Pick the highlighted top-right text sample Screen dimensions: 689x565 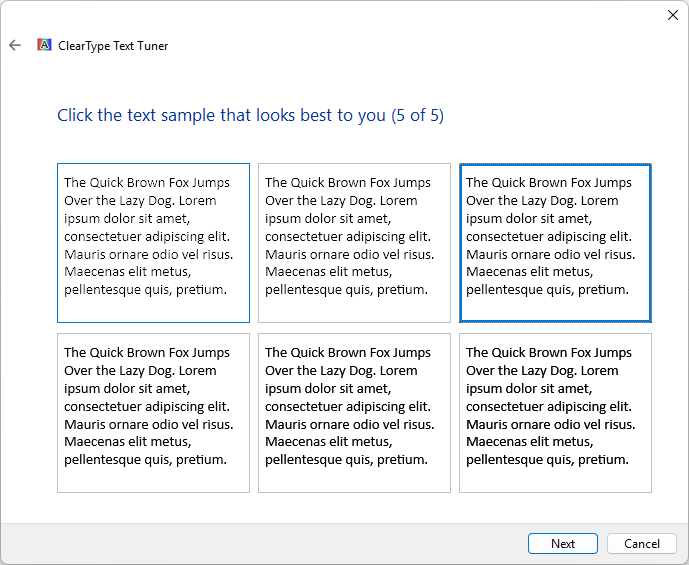[x=555, y=243]
